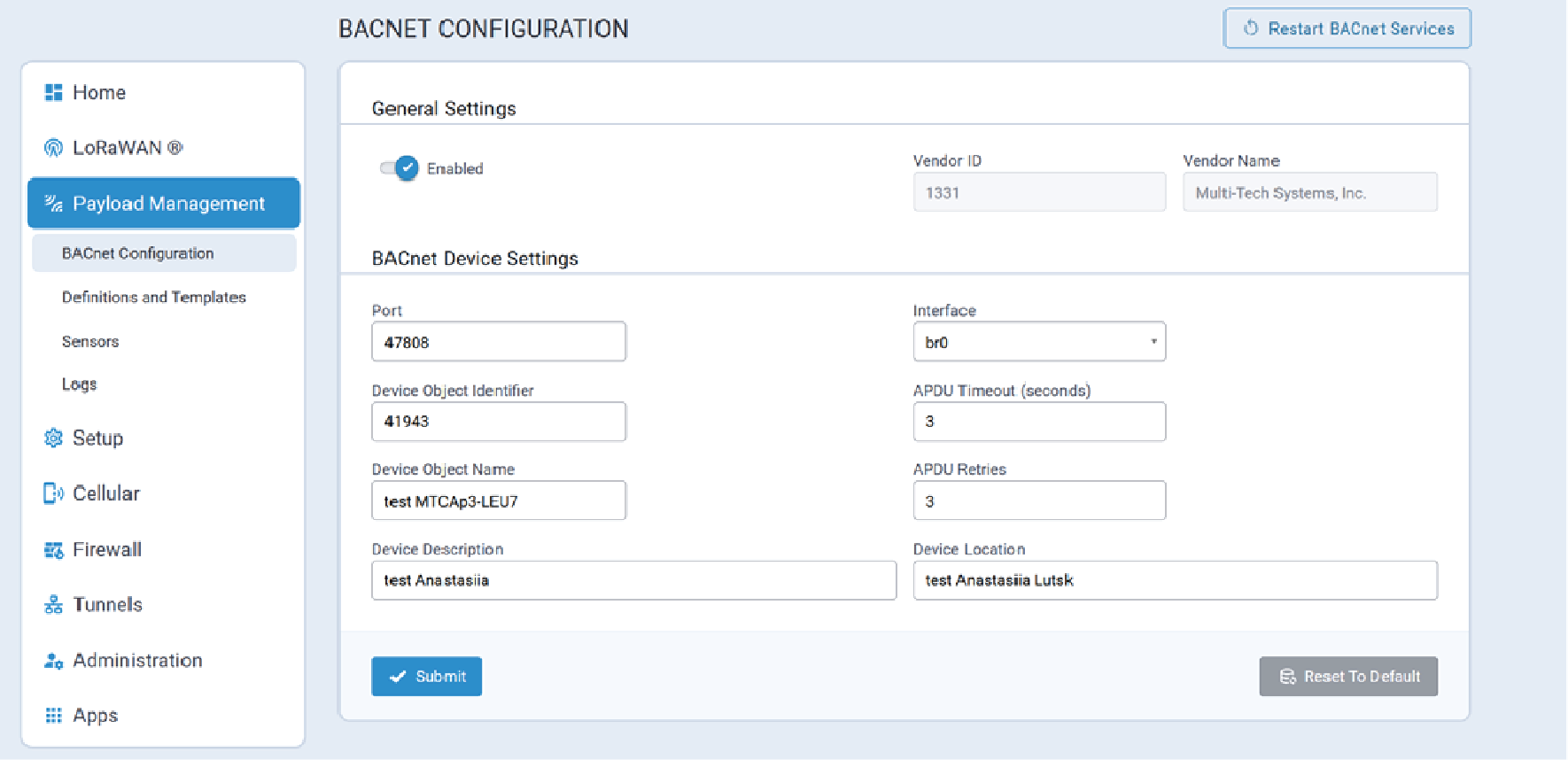Click the Home dashboard icon
The width and height of the screenshot is (1568, 760).
(54, 93)
